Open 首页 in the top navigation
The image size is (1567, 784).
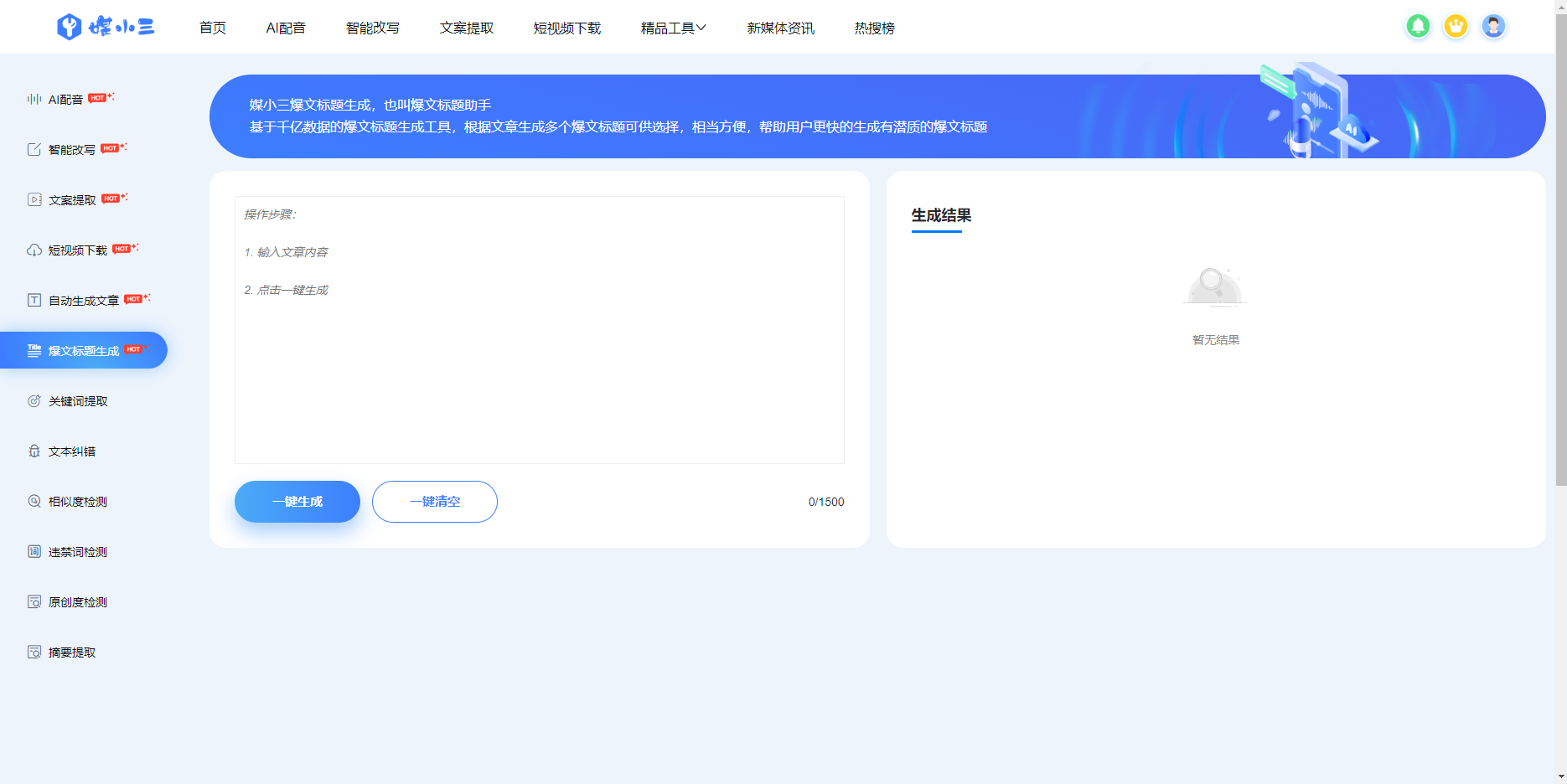pyautogui.click(x=213, y=28)
